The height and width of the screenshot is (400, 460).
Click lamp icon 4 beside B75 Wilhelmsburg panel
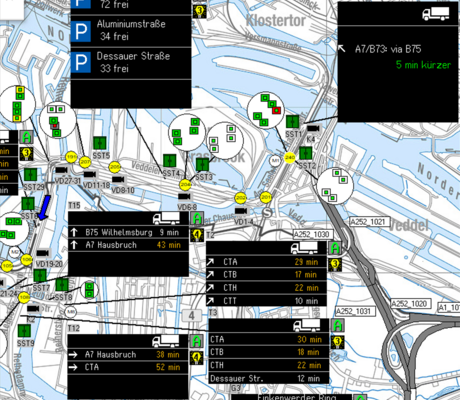click(x=197, y=235)
